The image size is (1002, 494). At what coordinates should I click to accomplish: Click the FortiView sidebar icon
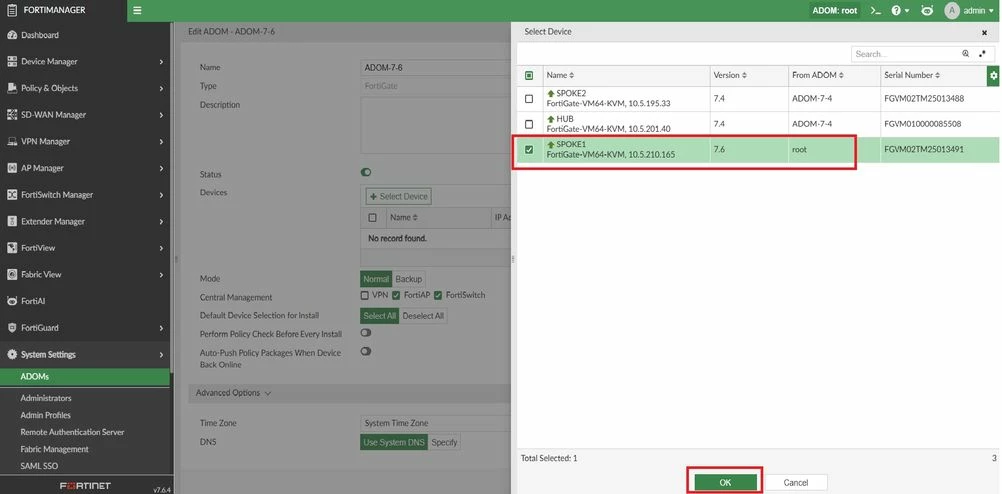click(x=12, y=248)
